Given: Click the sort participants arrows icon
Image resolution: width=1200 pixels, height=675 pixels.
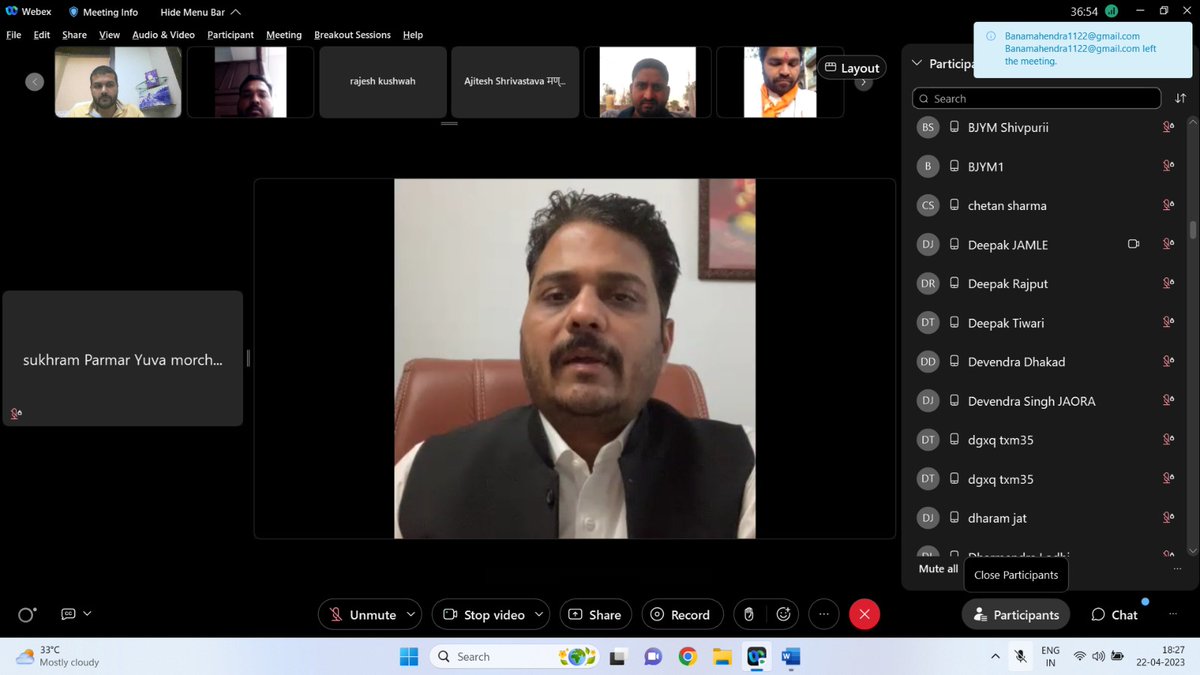Looking at the screenshot, I should (1181, 98).
